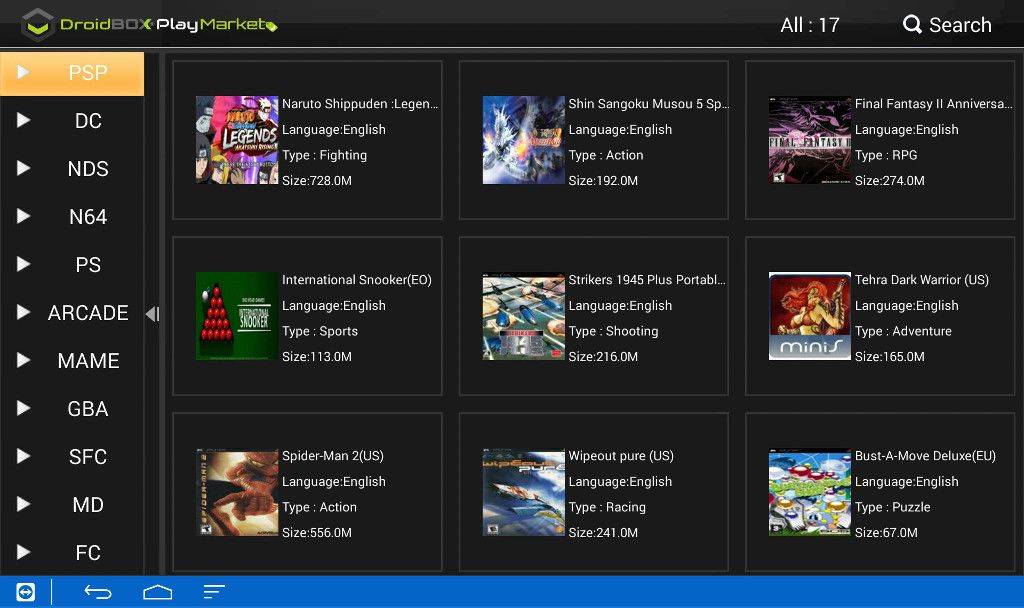Expand the DC category arrow

click(23, 120)
